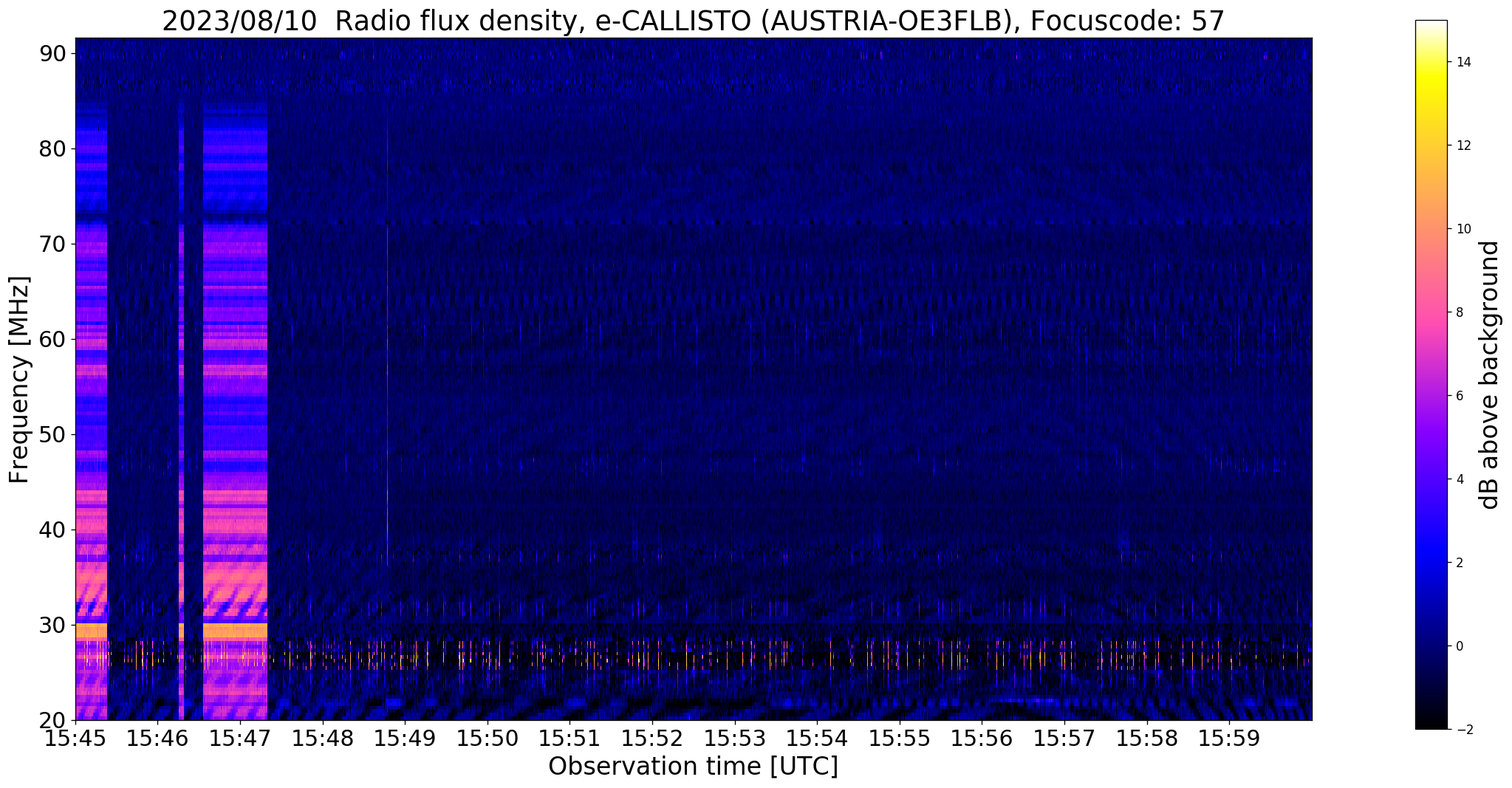Image resolution: width=1512 pixels, height=788 pixels.
Task: Click the 15:53 time tick label
Action: click(x=735, y=739)
